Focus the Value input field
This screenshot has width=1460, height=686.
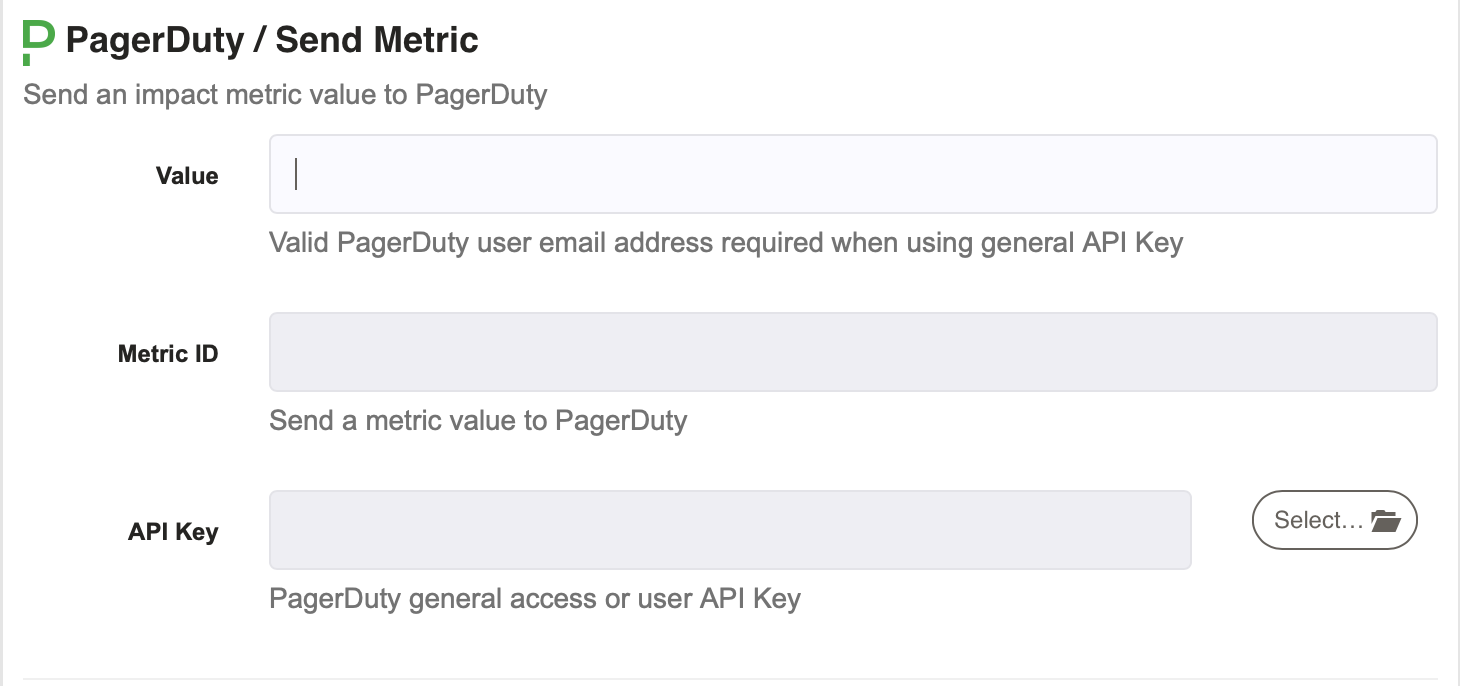coord(853,174)
